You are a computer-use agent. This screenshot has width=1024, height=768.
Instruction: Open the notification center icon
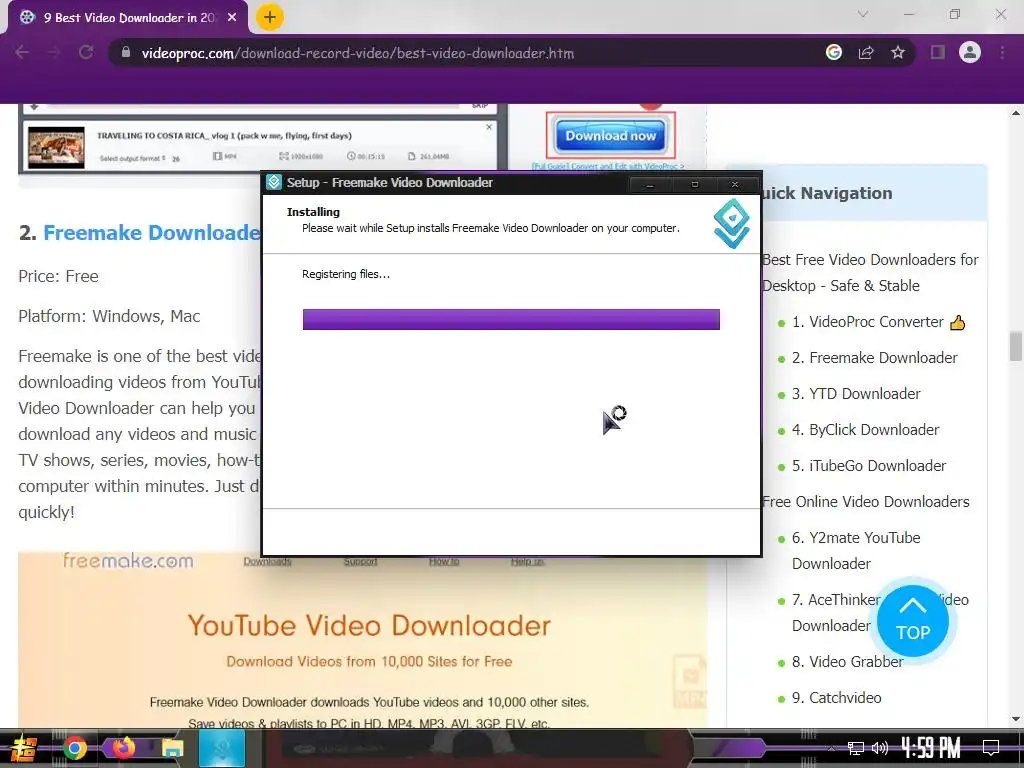pyautogui.click(x=991, y=748)
